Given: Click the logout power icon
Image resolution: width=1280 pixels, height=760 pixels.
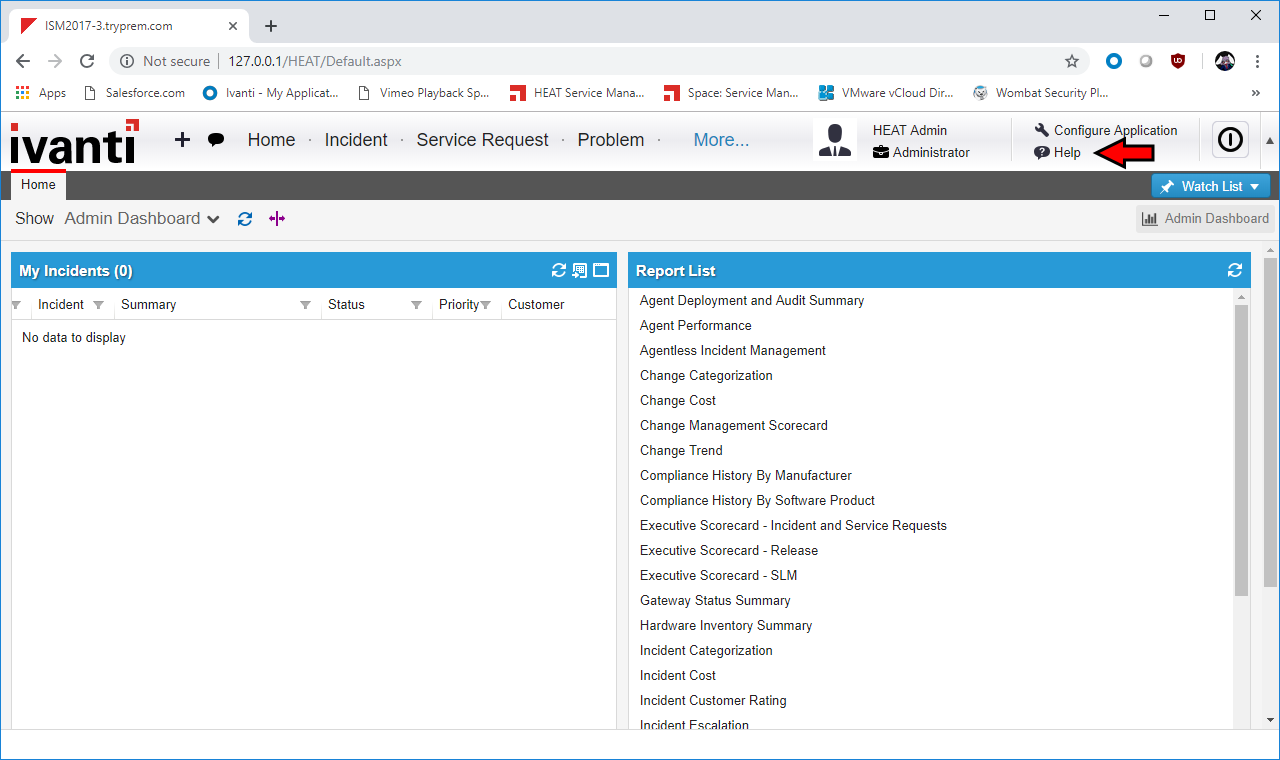Looking at the screenshot, I should click(x=1229, y=140).
